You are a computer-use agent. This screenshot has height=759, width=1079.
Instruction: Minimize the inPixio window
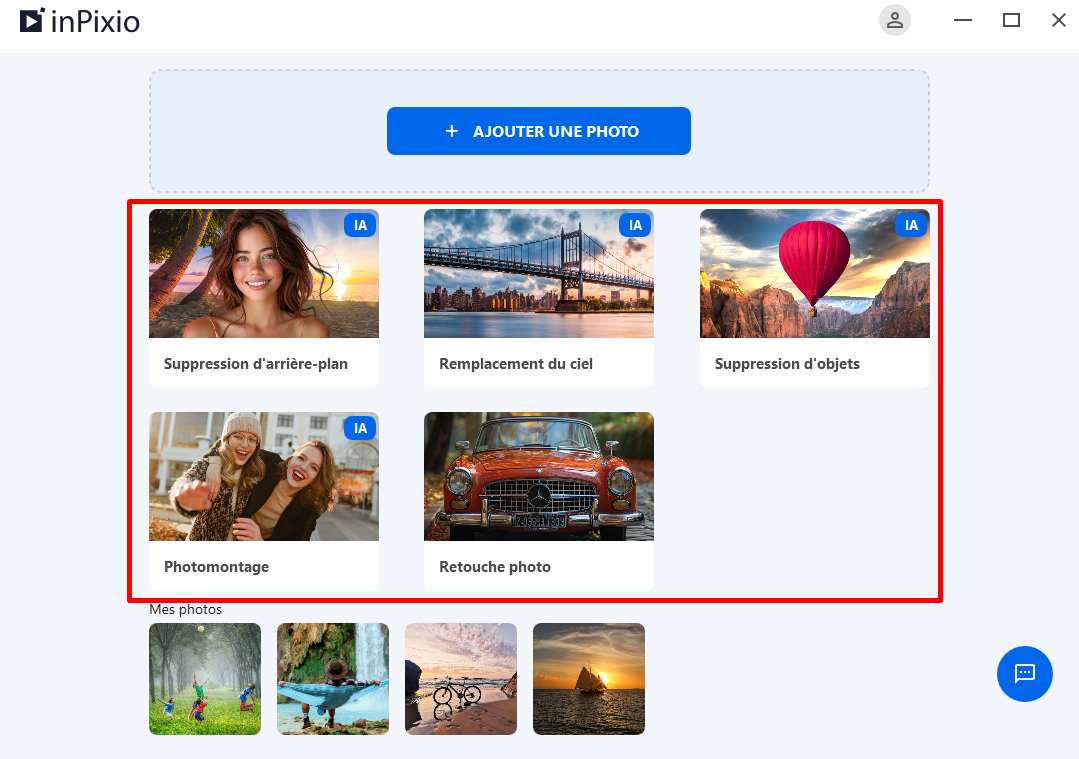point(963,20)
